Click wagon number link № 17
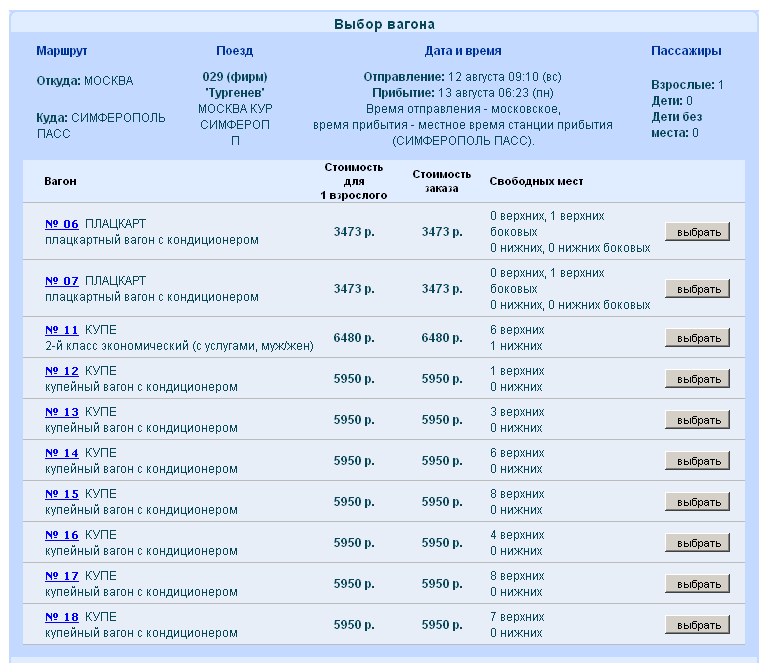Viewport: 764px width, 663px height. coord(62,576)
